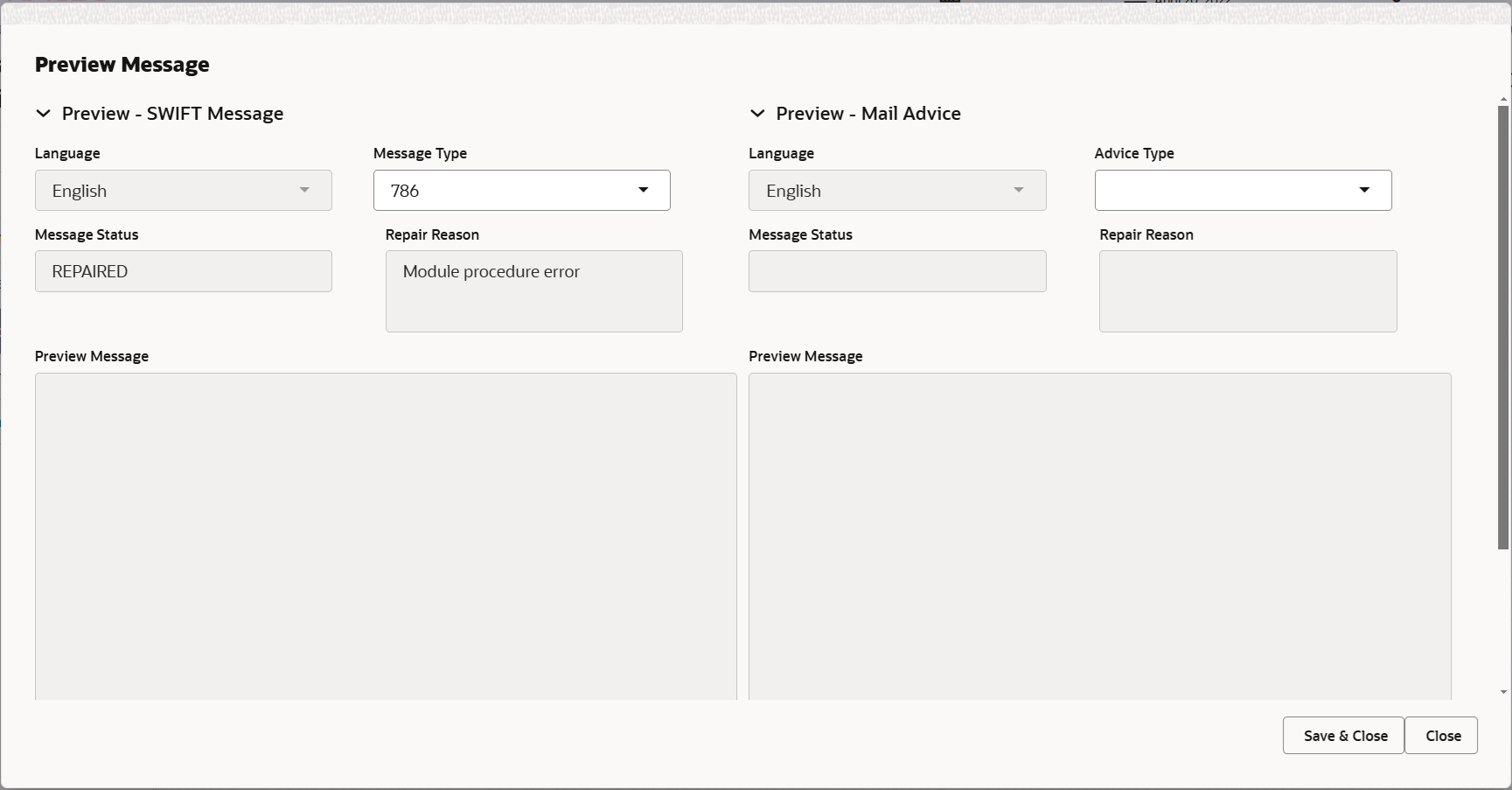Image resolution: width=1512 pixels, height=790 pixels.
Task: Select the REPAIRED Message Status field
Action: (x=184, y=271)
